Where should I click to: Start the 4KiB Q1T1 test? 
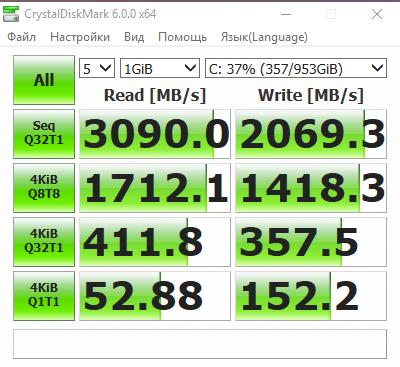click(x=44, y=296)
